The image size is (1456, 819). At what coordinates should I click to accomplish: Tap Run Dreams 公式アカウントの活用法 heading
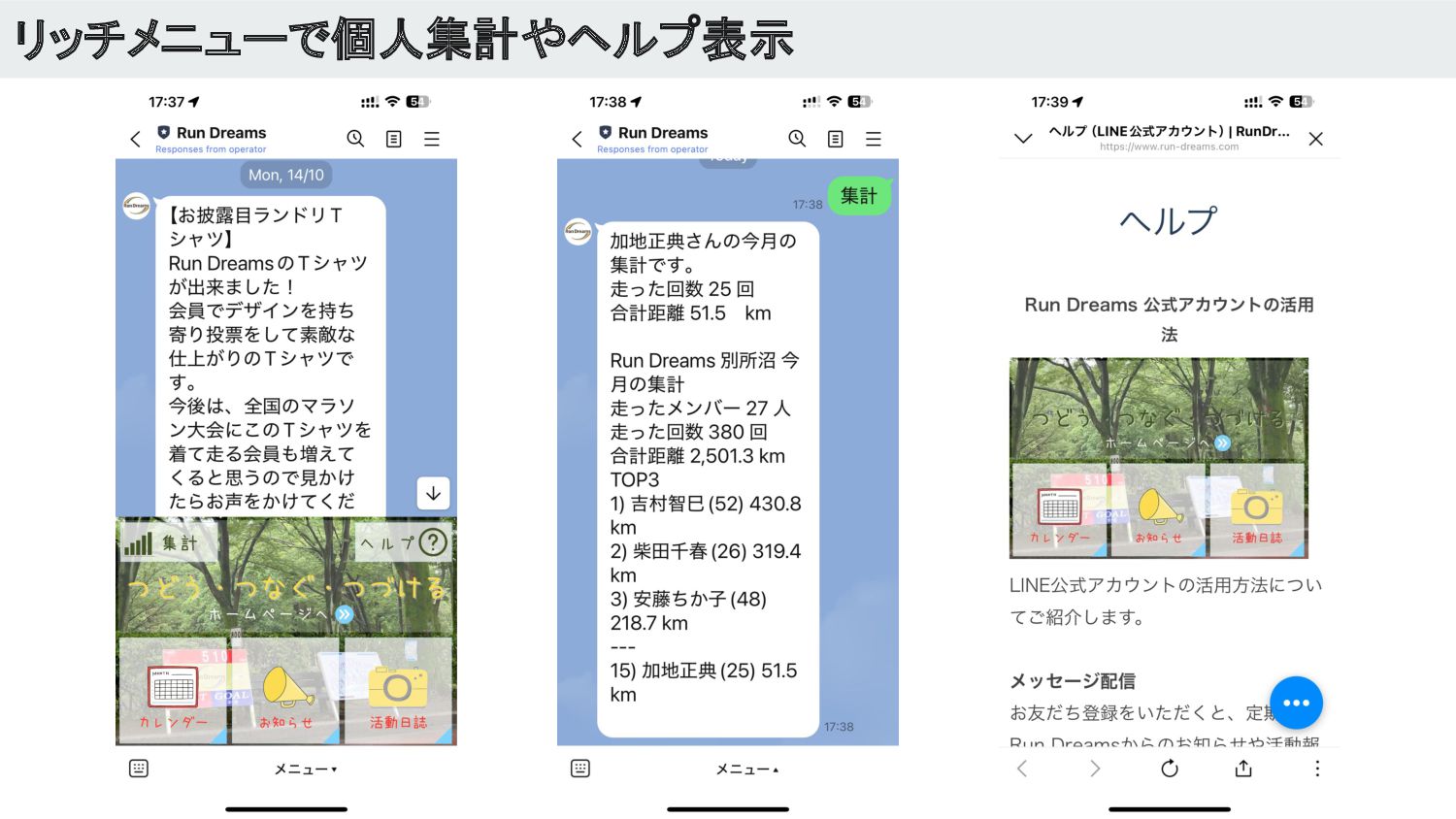click(1169, 319)
